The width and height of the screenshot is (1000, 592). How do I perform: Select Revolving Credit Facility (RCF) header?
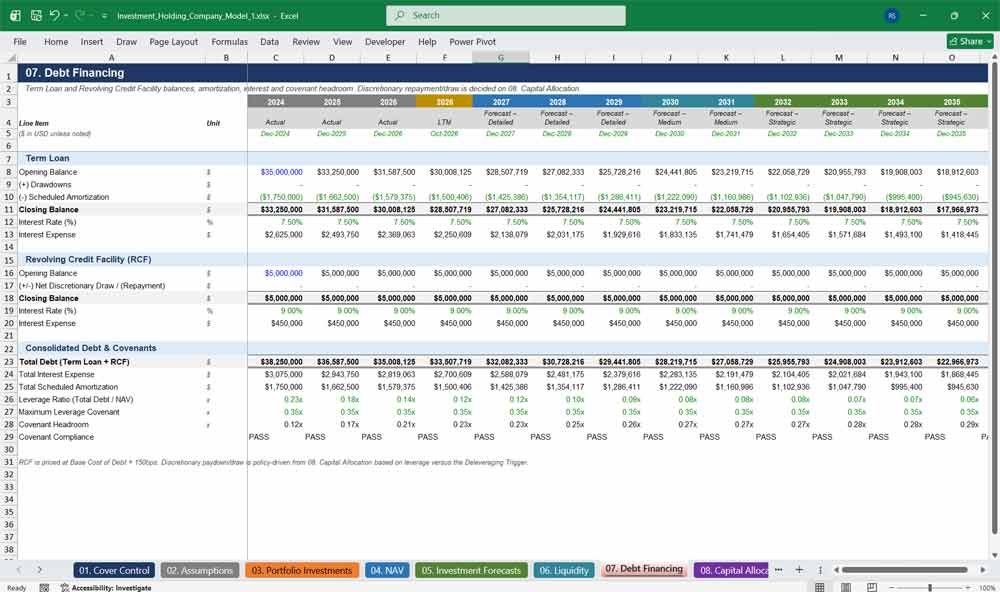coord(88,260)
